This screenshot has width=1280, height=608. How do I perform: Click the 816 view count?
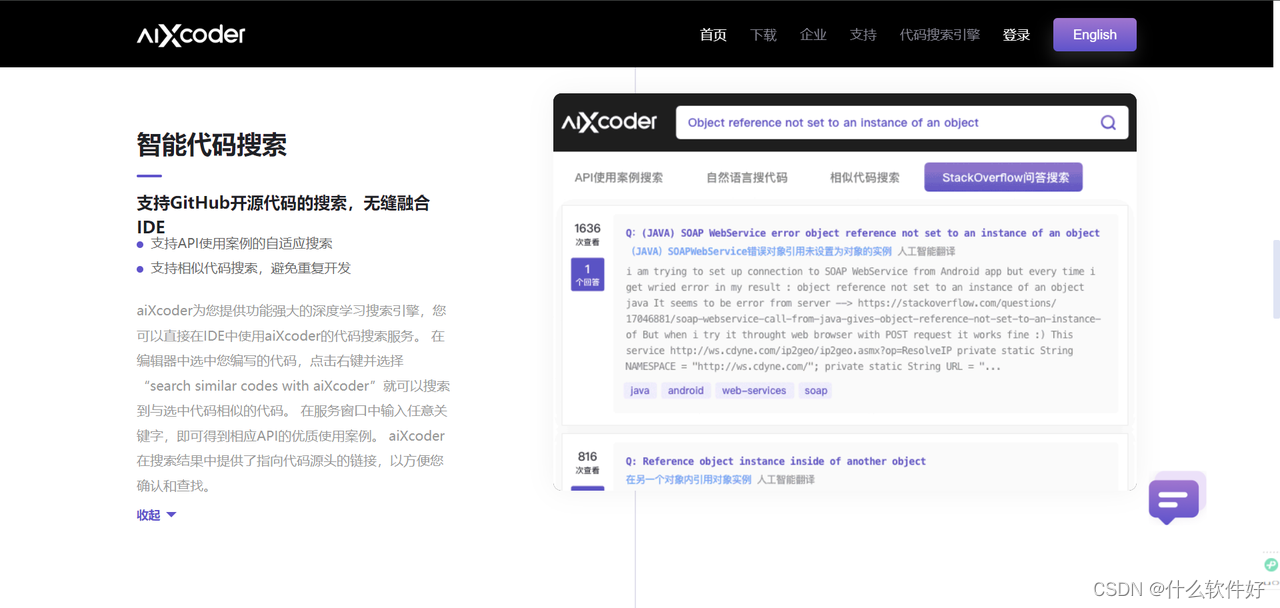[588, 457]
